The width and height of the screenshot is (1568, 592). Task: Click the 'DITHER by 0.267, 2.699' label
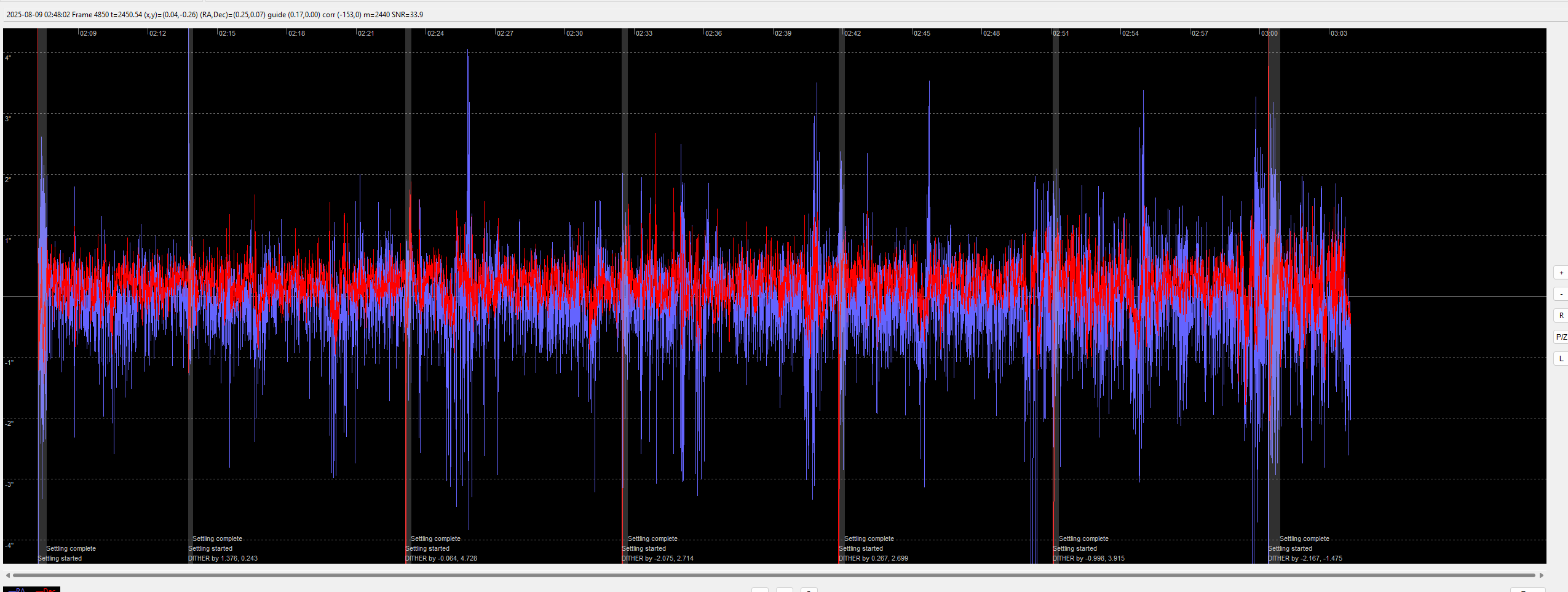tap(873, 559)
